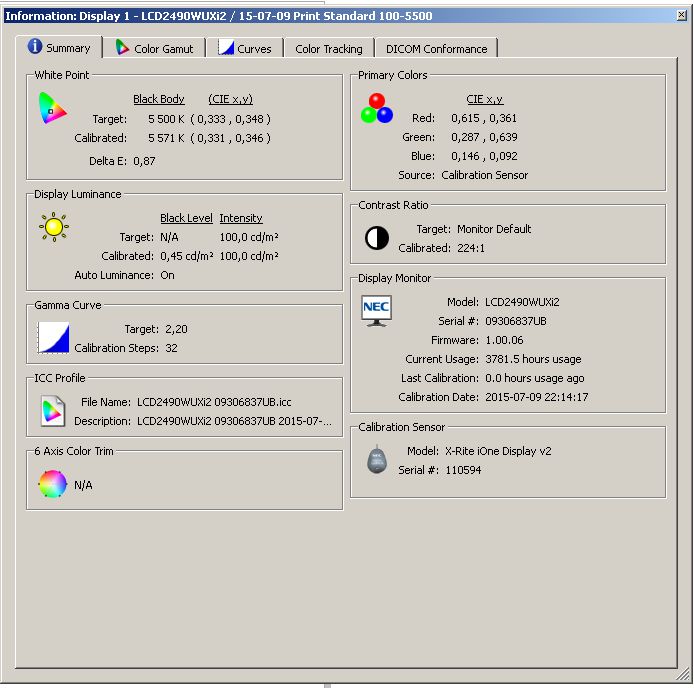Open the Curves tab
The width and height of the screenshot is (694, 688).
tap(245, 48)
